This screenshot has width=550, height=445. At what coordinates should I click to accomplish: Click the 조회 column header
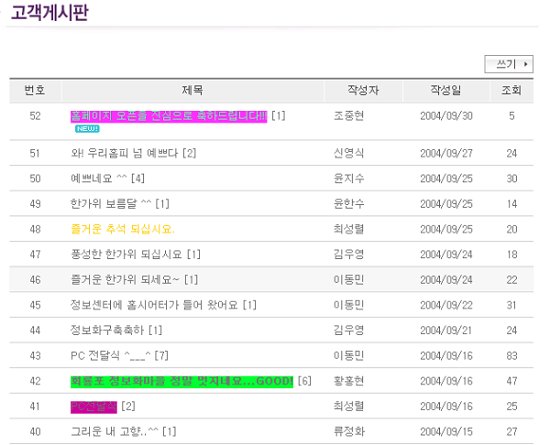[x=511, y=90]
